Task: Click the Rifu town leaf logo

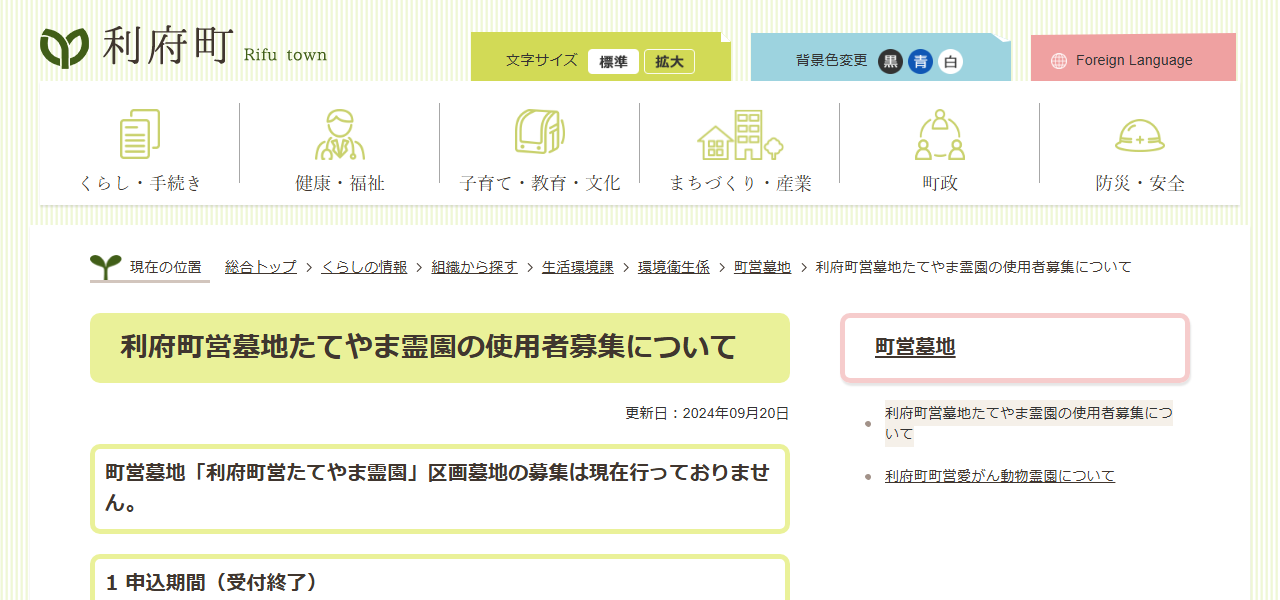Action: click(65, 47)
